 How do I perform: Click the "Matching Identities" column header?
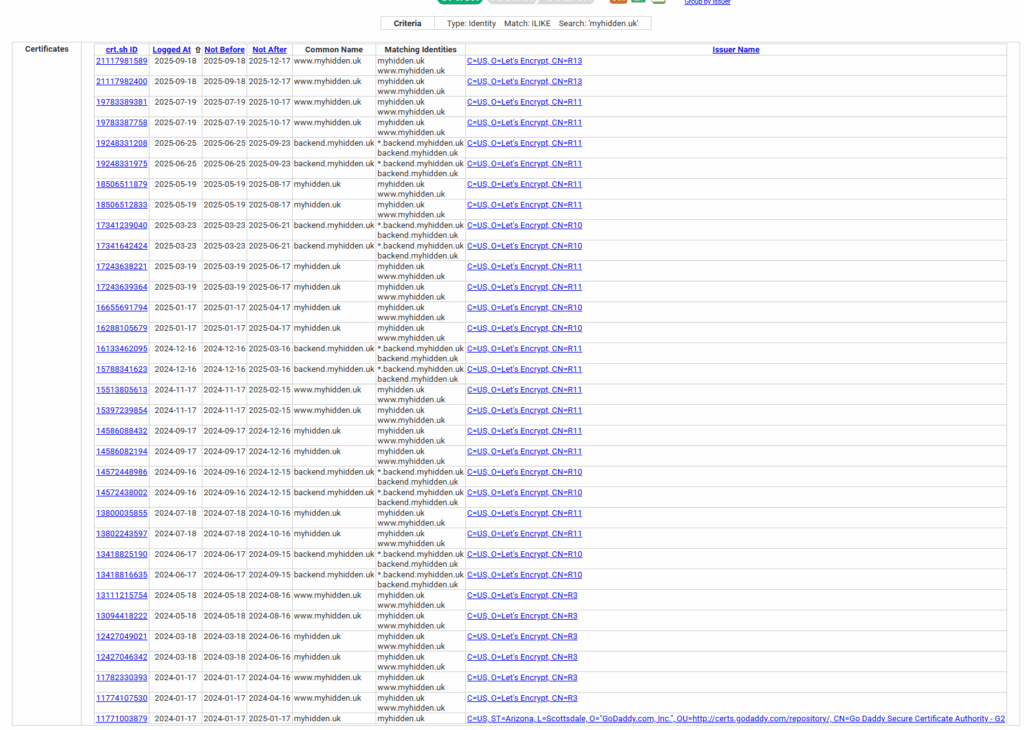point(421,50)
